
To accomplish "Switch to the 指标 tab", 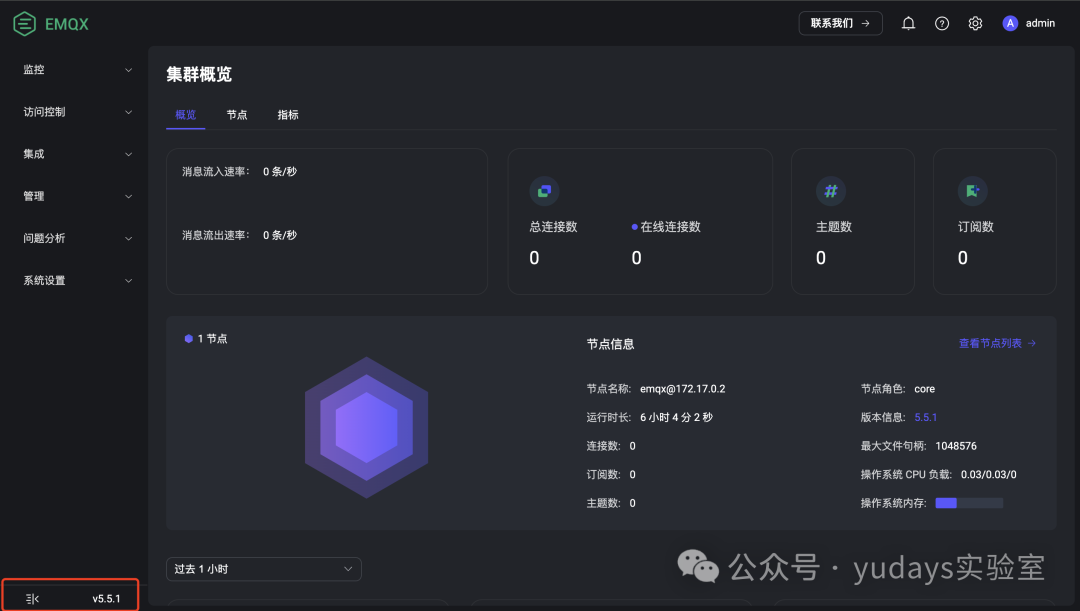I will click(x=288, y=115).
